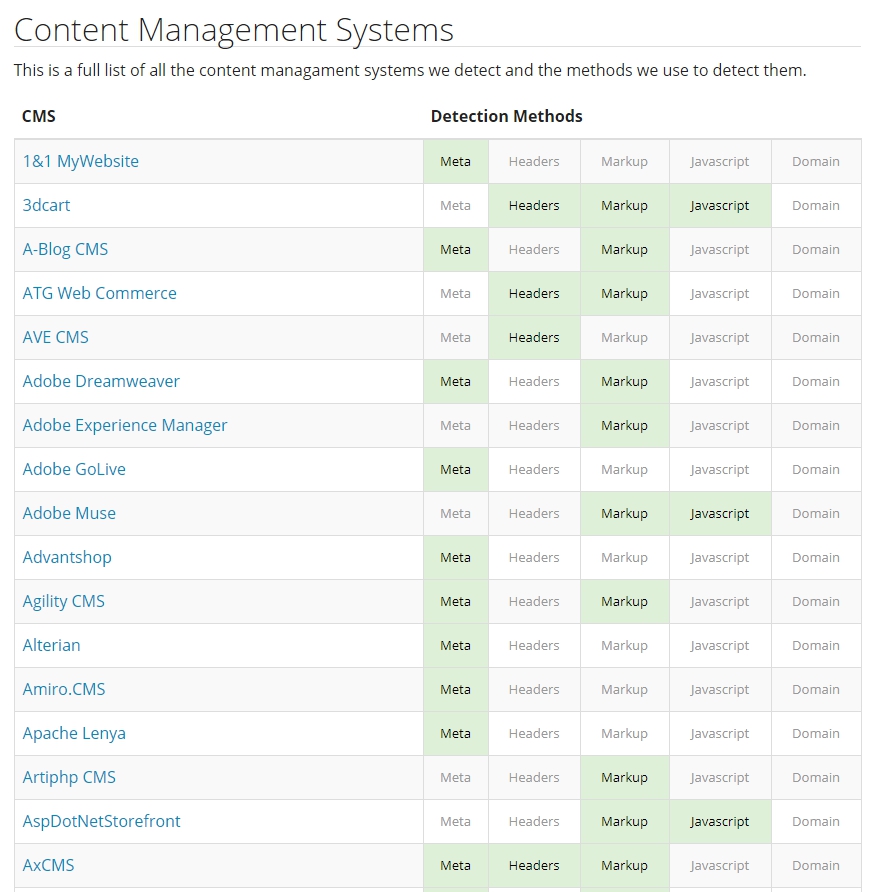Open Adobe Dreamweaver details

click(101, 381)
